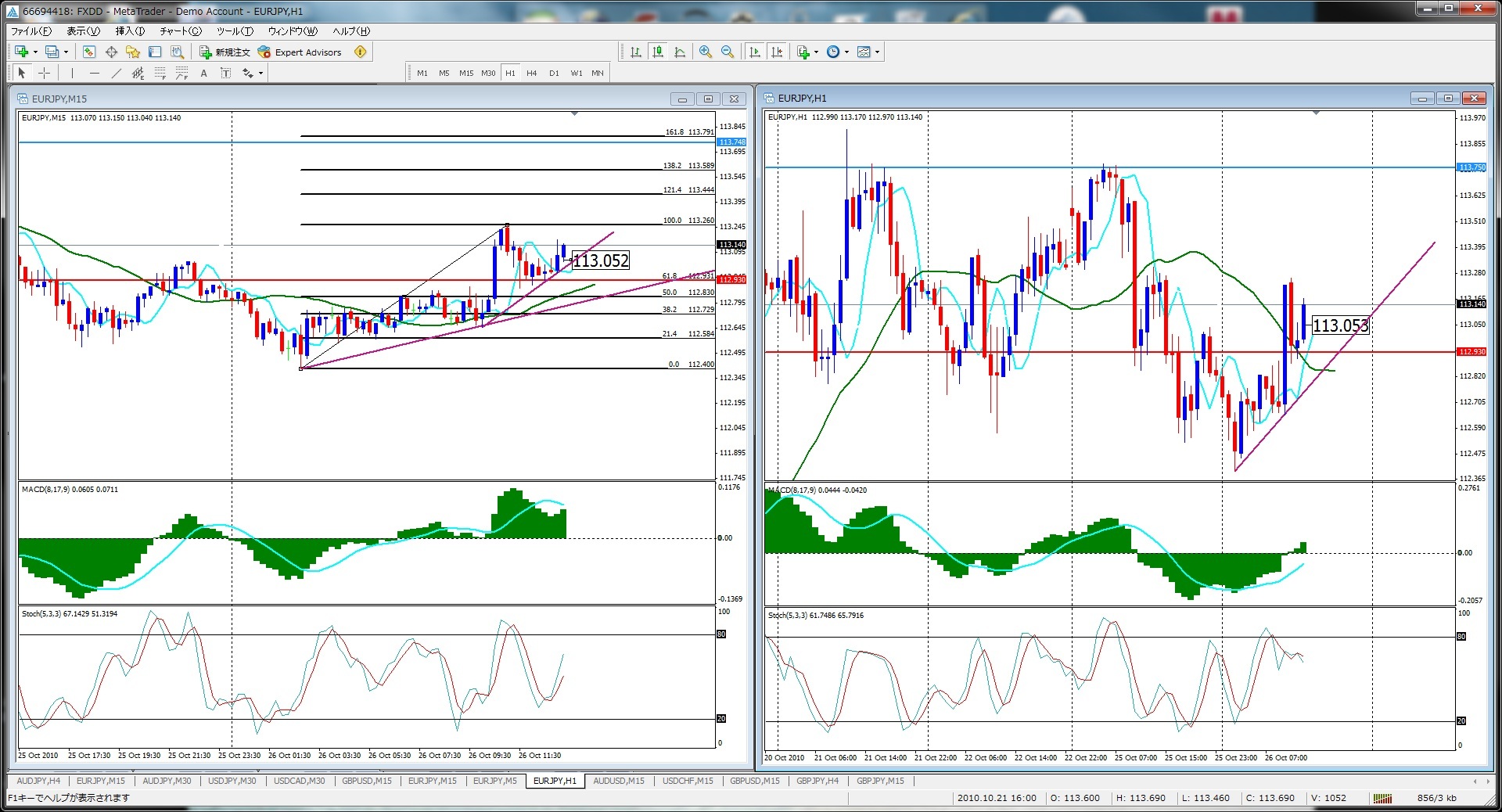Expand the New Chart dropdown arrow
This screenshot has height=812, width=1502.
35,52
